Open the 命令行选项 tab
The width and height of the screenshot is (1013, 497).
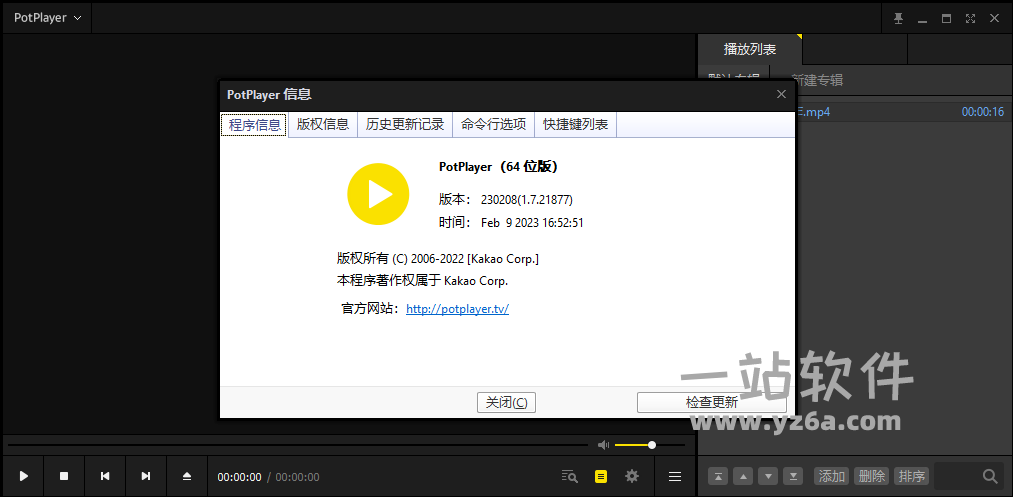pos(494,125)
